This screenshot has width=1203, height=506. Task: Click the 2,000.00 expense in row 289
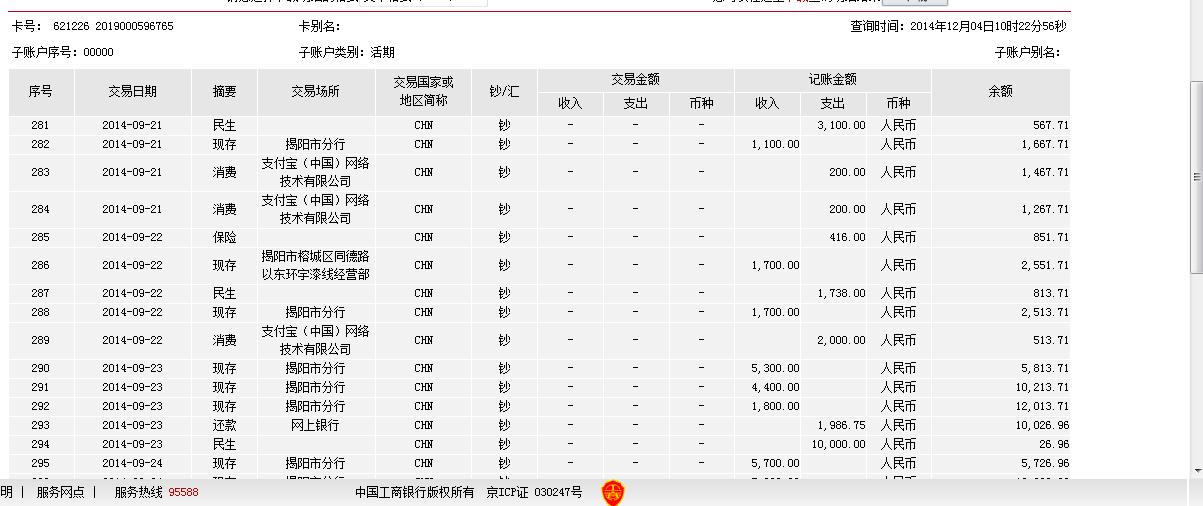pos(841,340)
